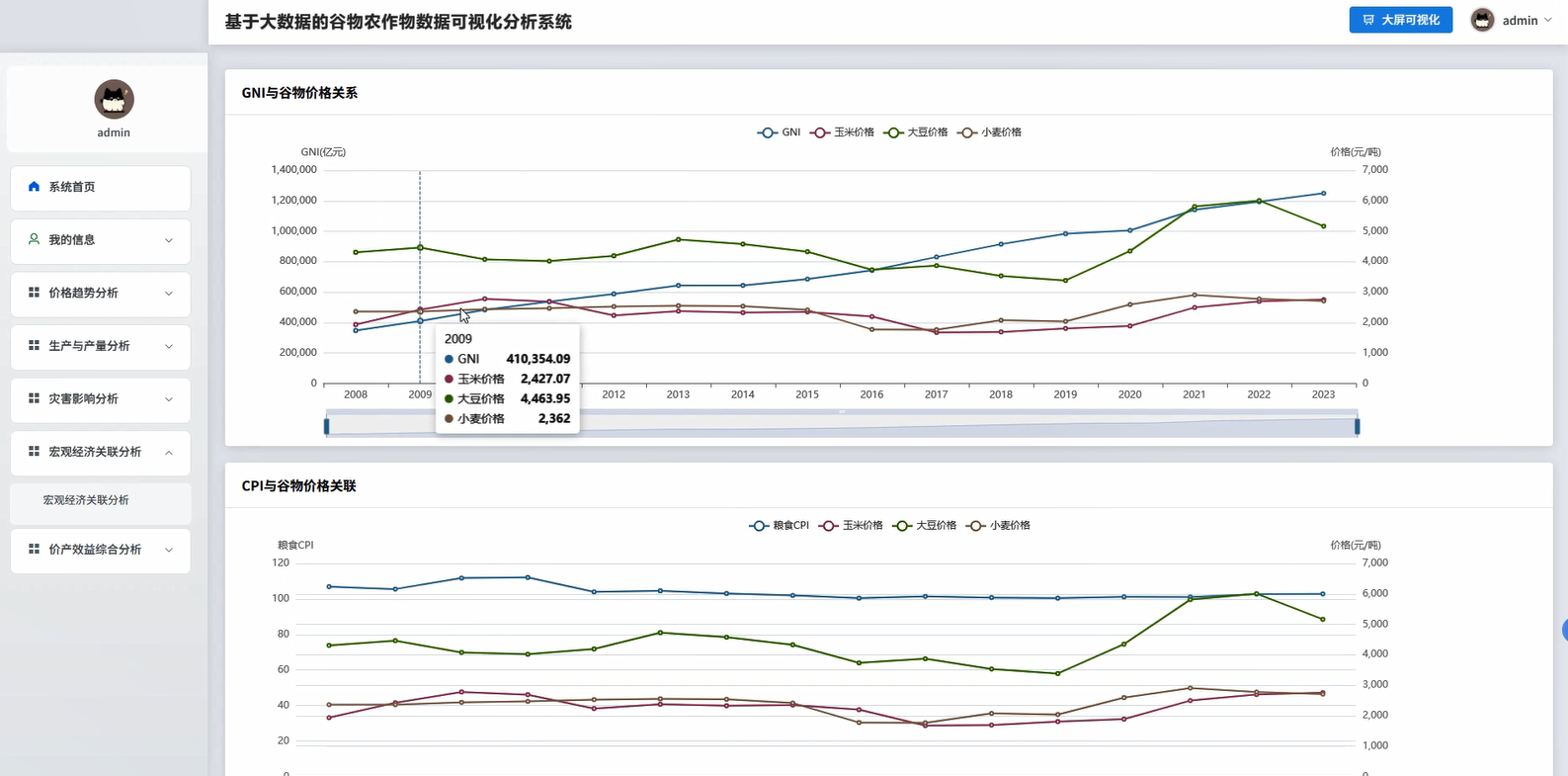The image size is (1568, 776).
Task: Click the 2011 粮食CPI point in CPI chart
Action: 528,577
